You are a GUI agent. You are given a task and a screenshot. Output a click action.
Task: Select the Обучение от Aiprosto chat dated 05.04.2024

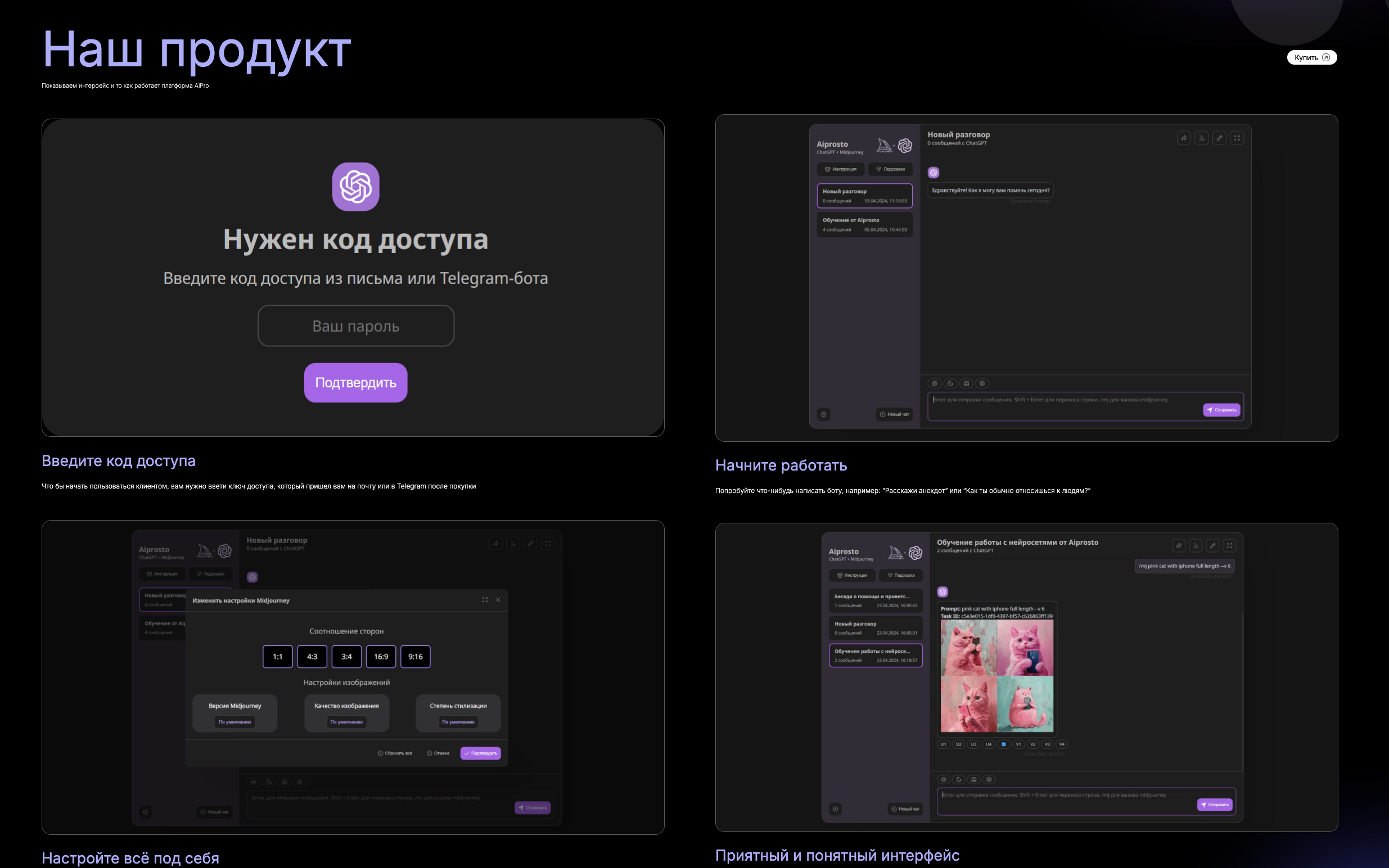point(864,224)
